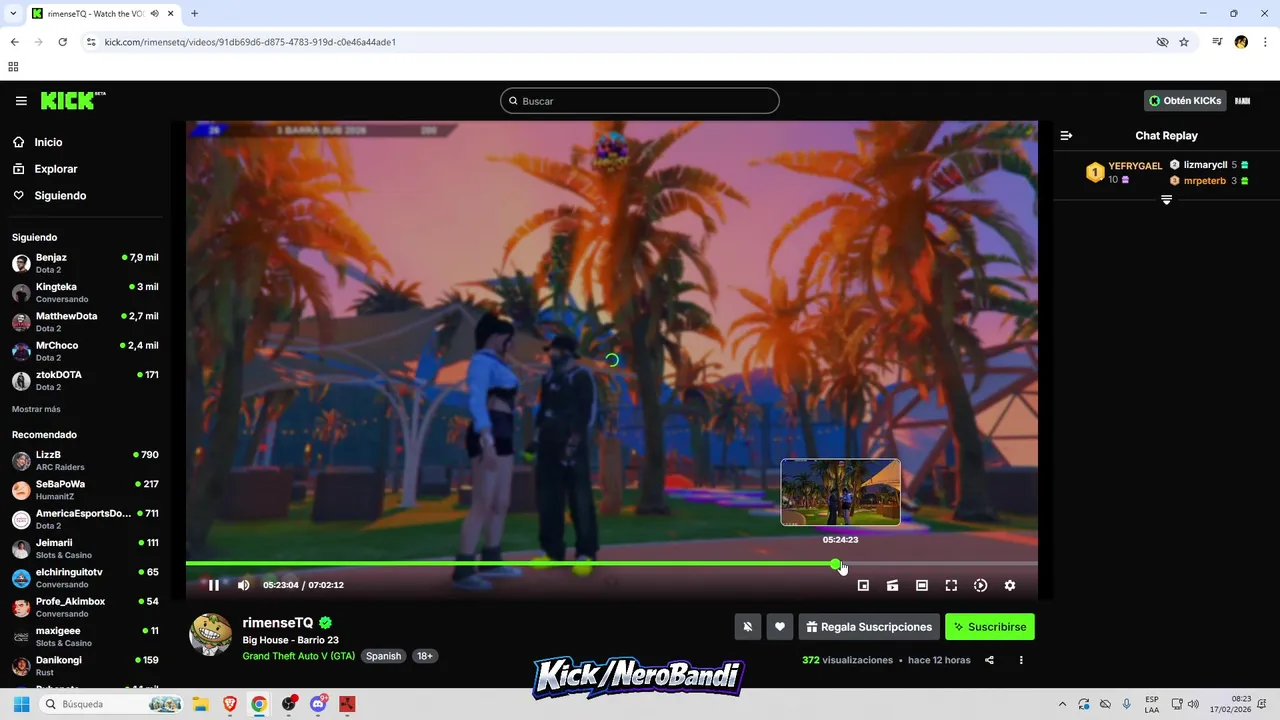Open ztokDOTA channel in sidebar
Screen dimensions: 1280x720
(x=84, y=381)
